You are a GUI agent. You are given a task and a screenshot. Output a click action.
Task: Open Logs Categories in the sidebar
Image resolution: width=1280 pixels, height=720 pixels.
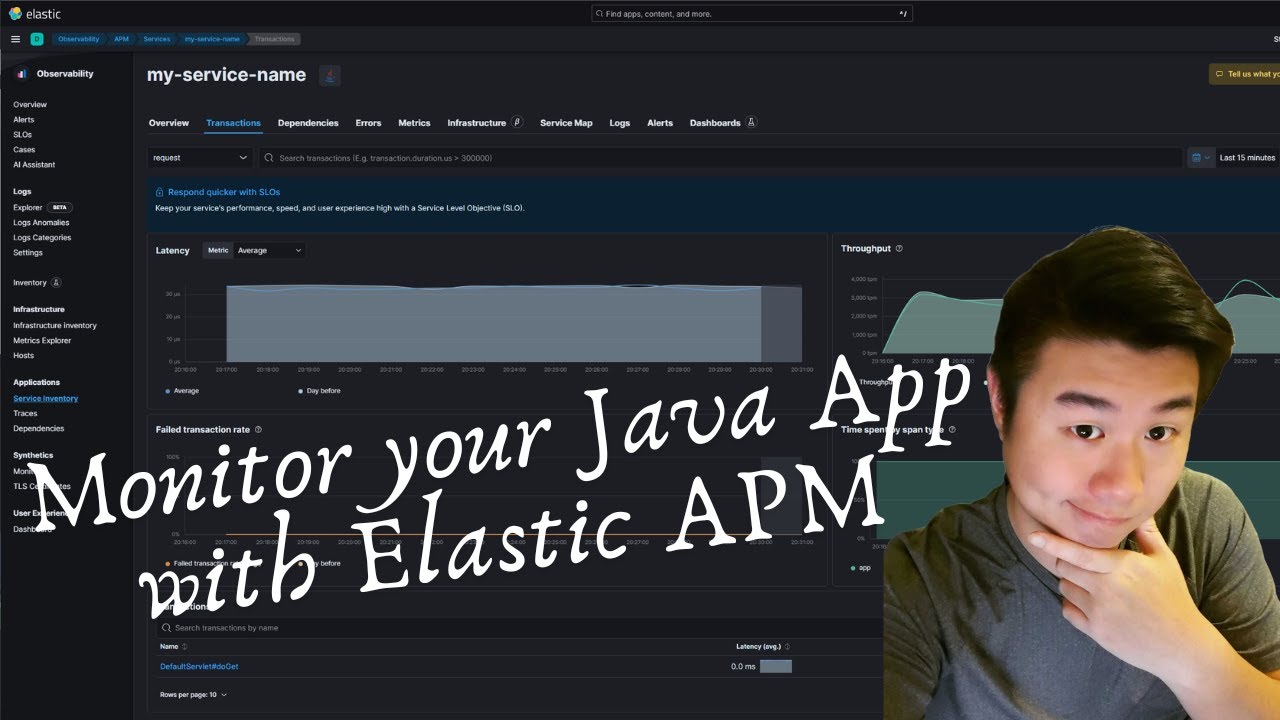pyautogui.click(x=42, y=237)
